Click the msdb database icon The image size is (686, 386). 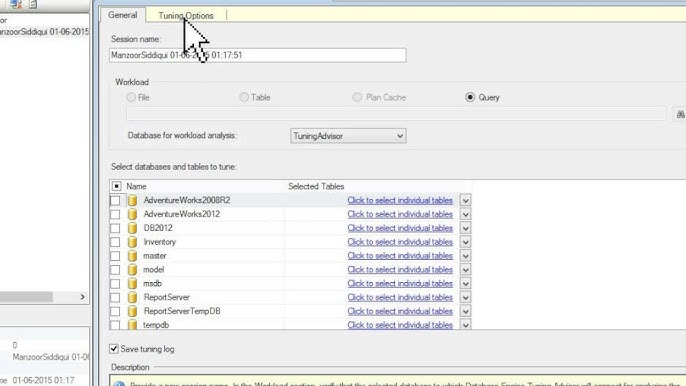tap(132, 284)
